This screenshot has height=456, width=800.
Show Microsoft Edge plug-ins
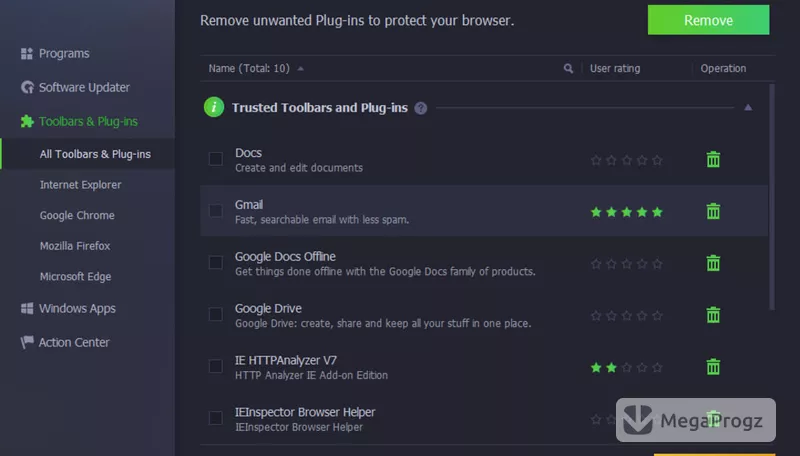[76, 276]
